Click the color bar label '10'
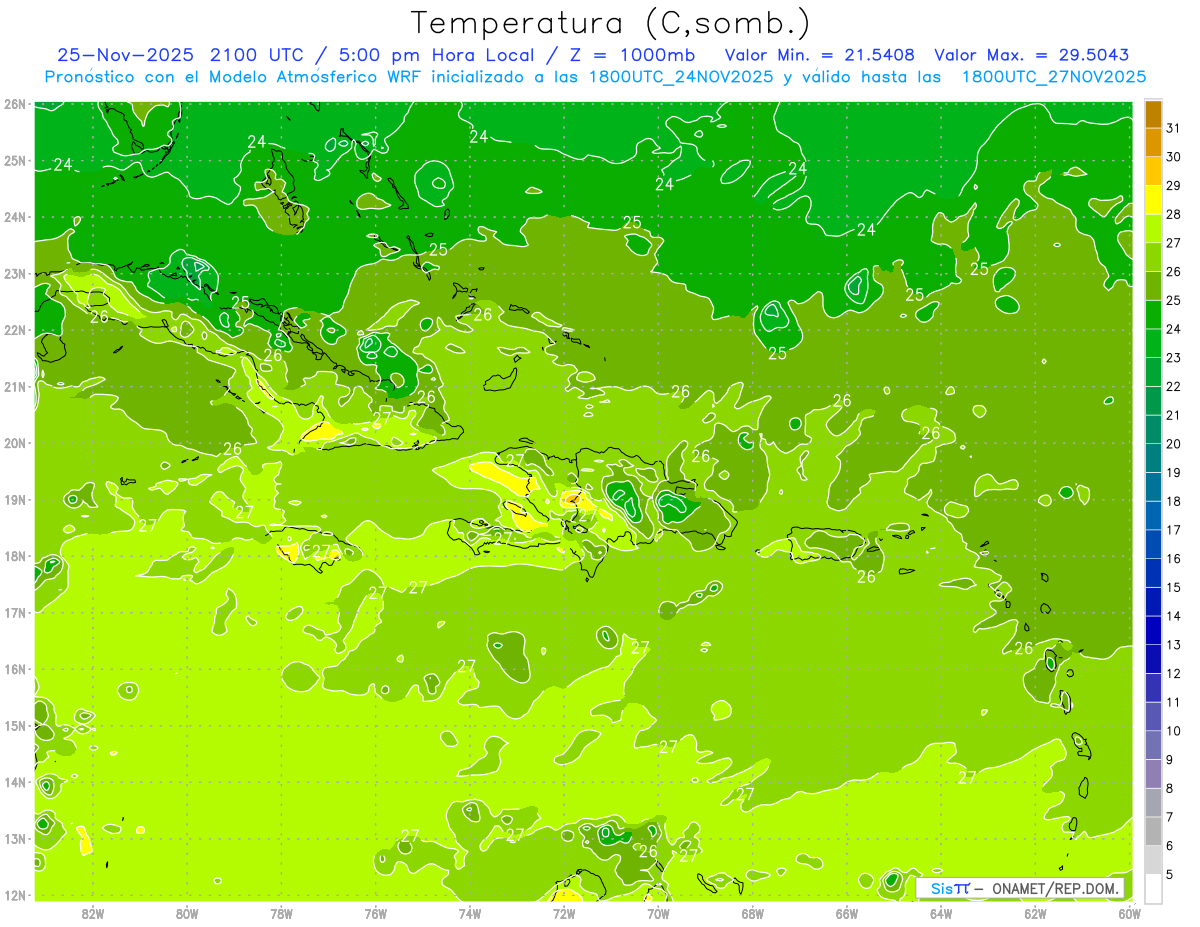Screen dimensions: 1200x927 pyautogui.click(x=1174, y=731)
